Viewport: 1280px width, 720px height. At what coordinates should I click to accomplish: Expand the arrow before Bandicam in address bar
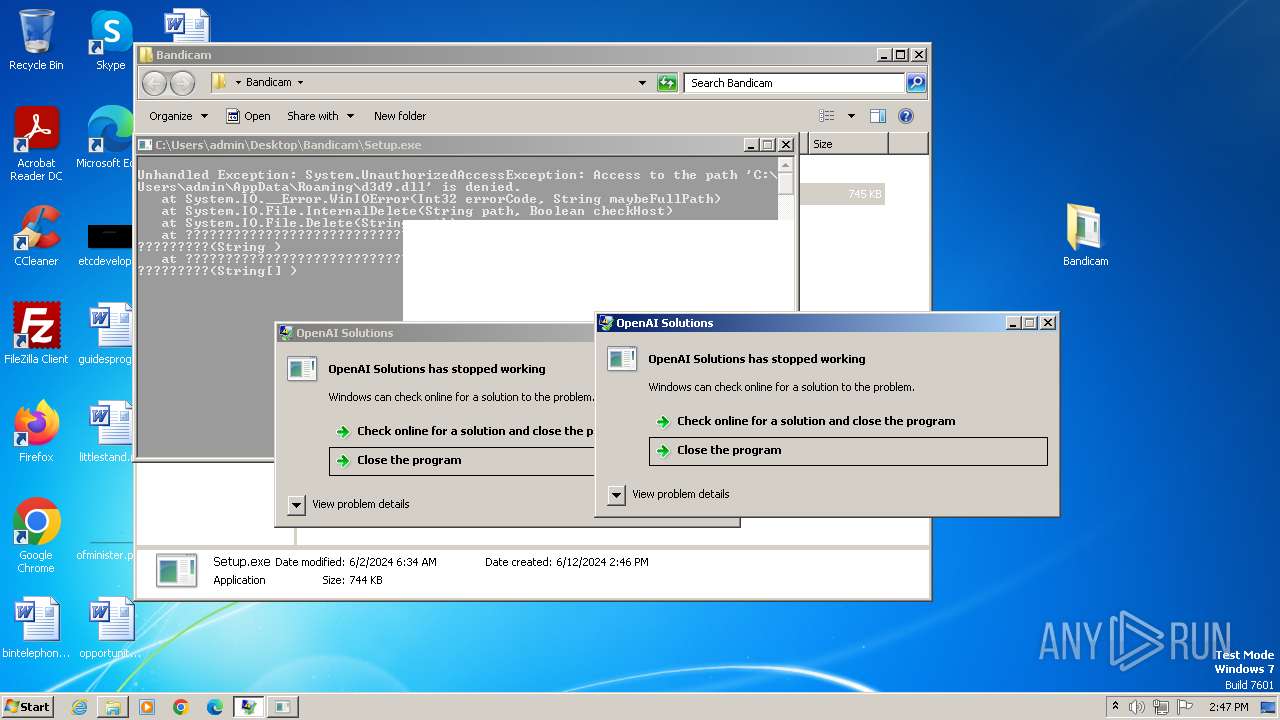(x=238, y=83)
